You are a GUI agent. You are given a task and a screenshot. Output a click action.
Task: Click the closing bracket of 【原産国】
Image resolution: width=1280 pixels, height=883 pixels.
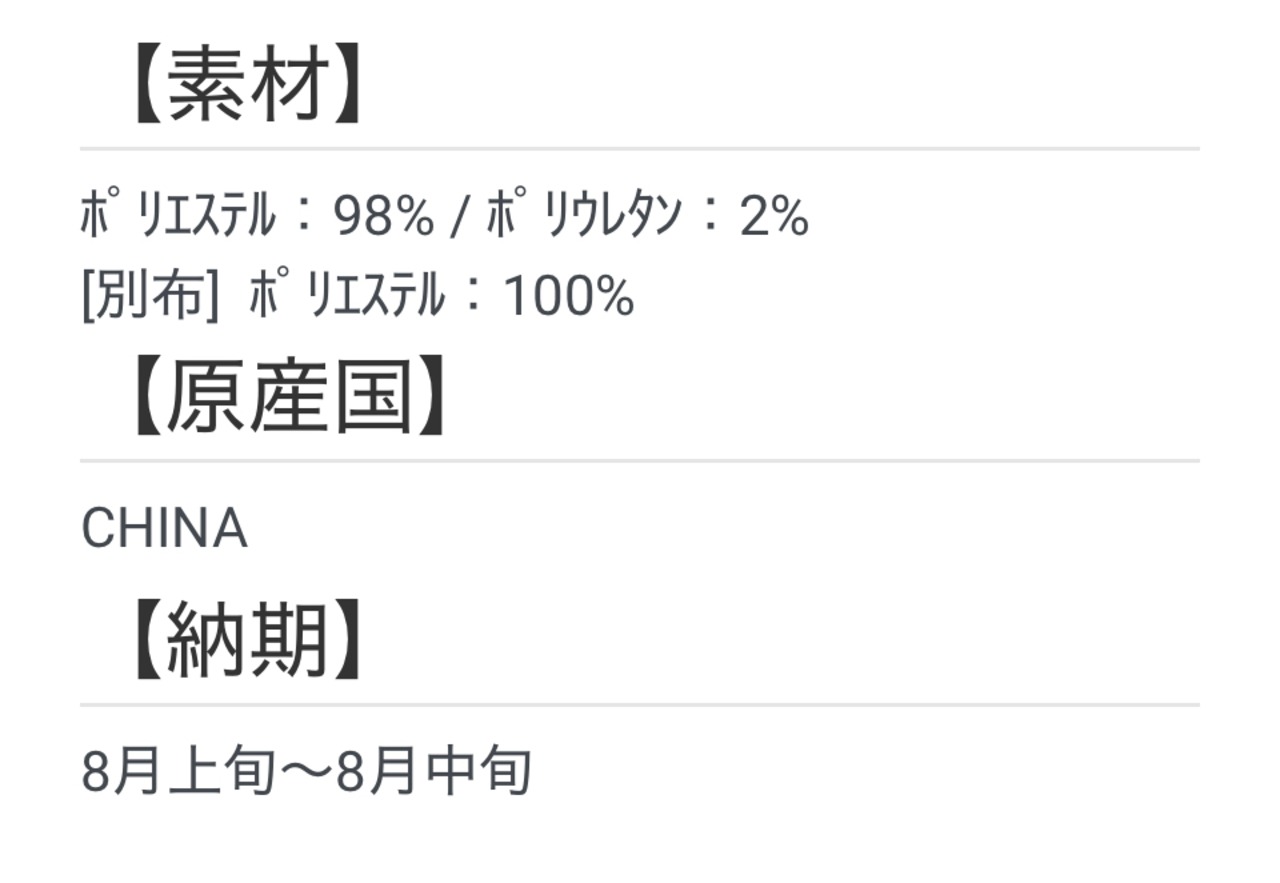432,397
